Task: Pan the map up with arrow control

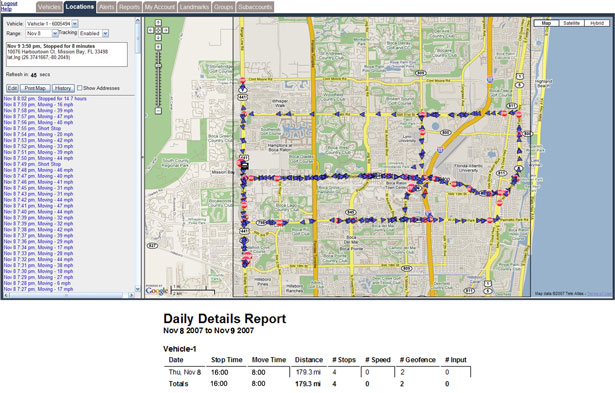Action: (158, 22)
